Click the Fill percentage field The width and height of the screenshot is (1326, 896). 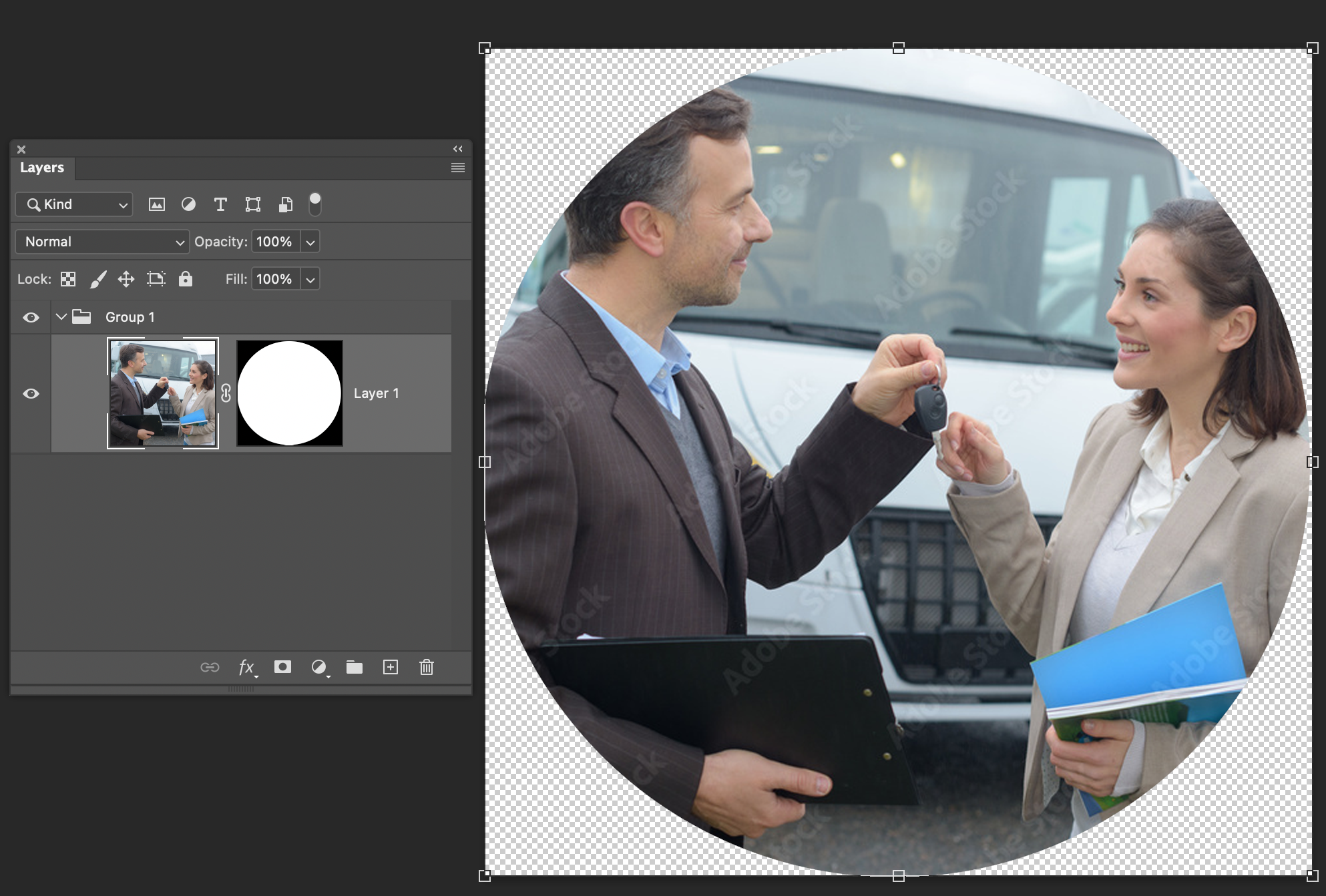274,279
